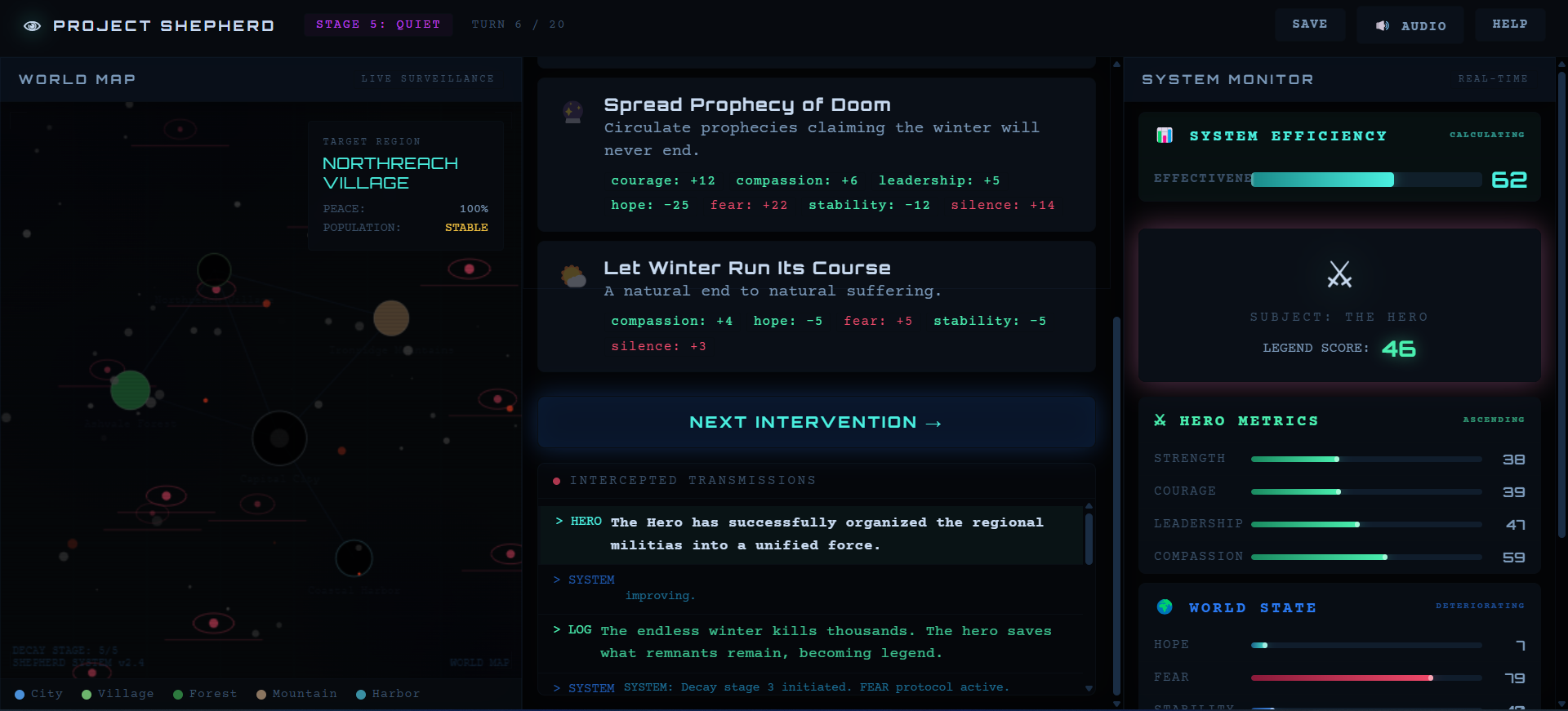Click the HERO transmission log entry
1568x711 pixels.
tap(810, 534)
